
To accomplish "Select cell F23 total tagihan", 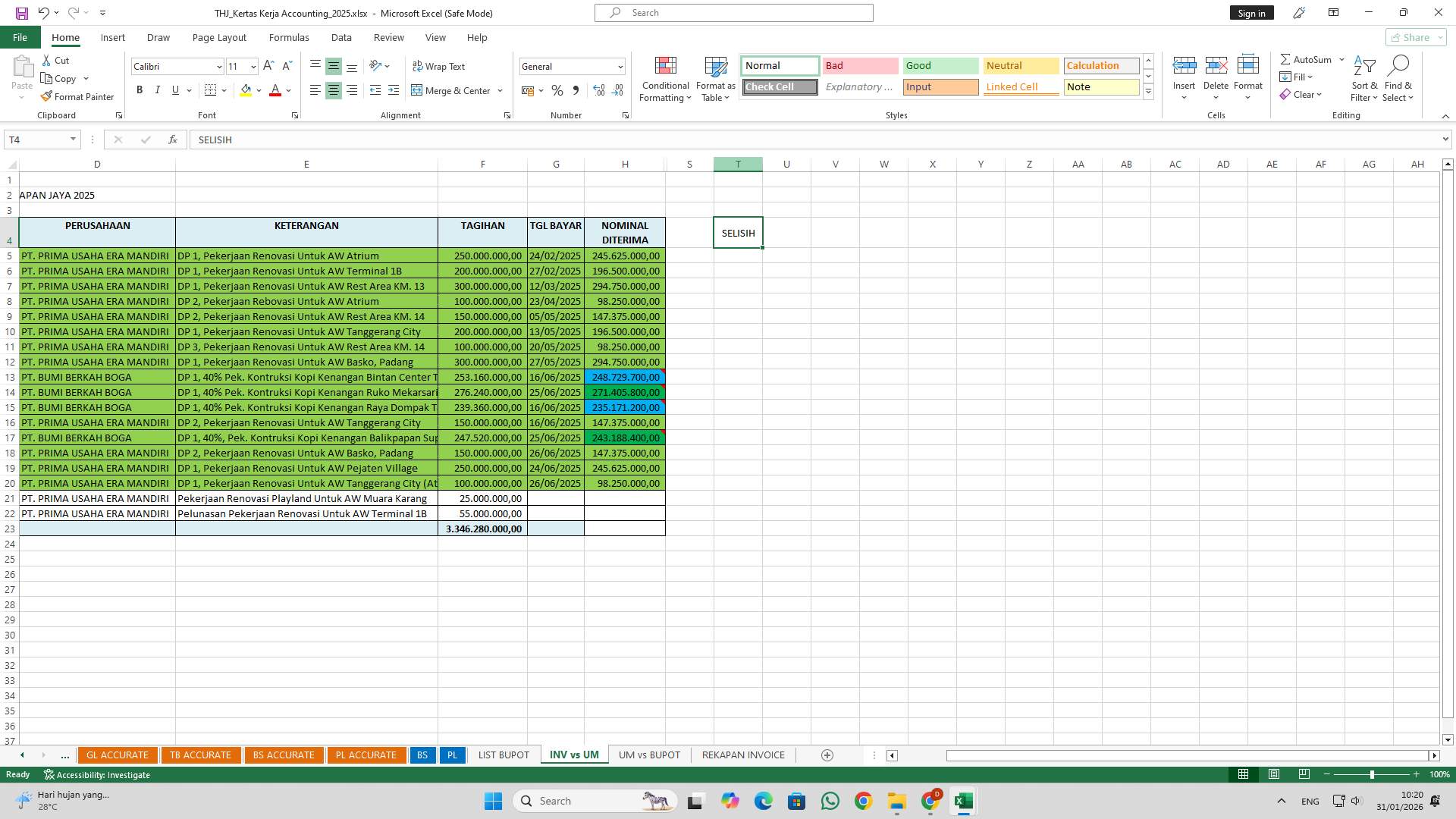I will (x=483, y=529).
